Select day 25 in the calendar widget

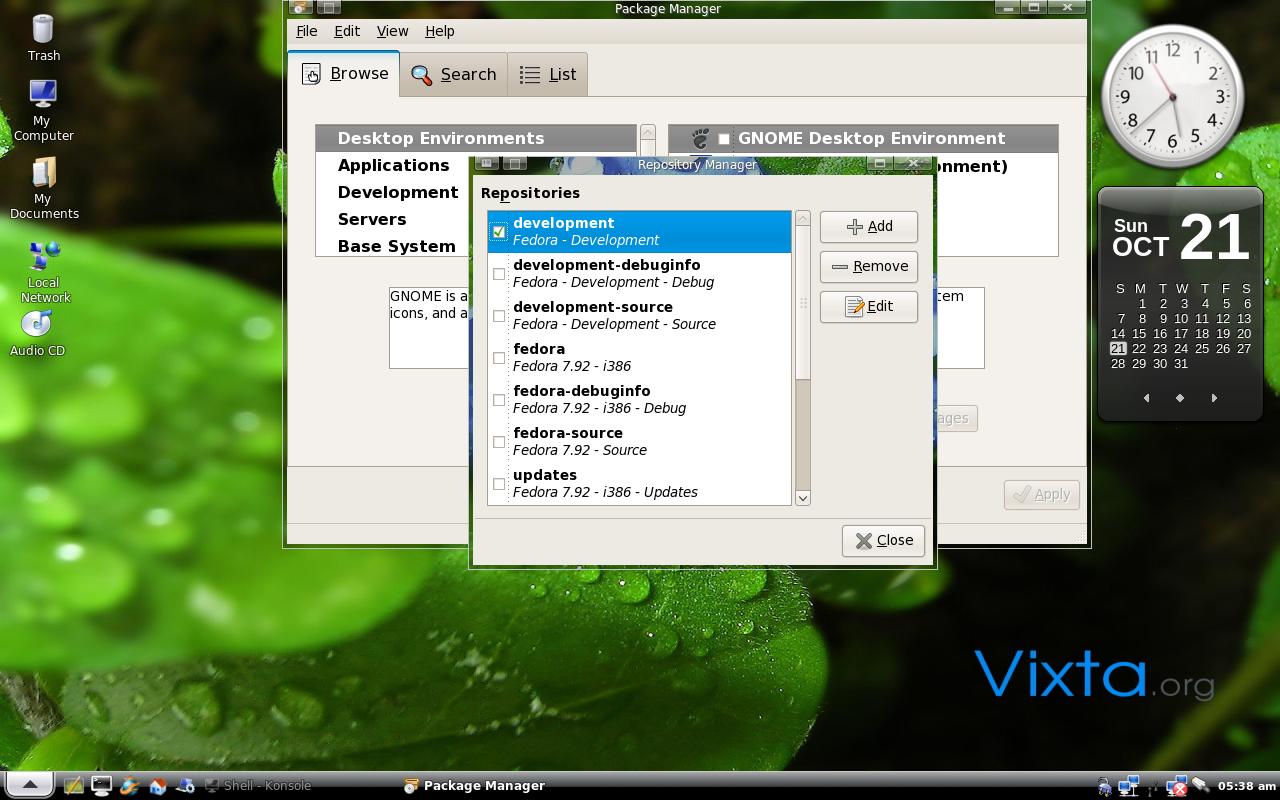1202,349
